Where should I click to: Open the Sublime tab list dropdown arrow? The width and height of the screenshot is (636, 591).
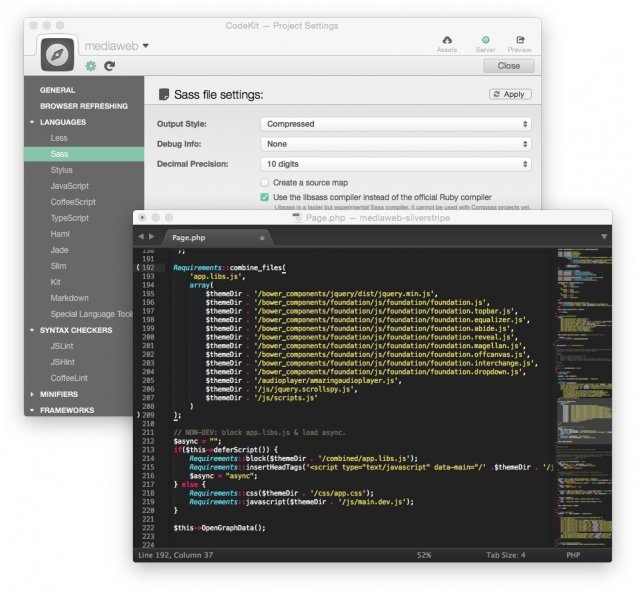604,236
